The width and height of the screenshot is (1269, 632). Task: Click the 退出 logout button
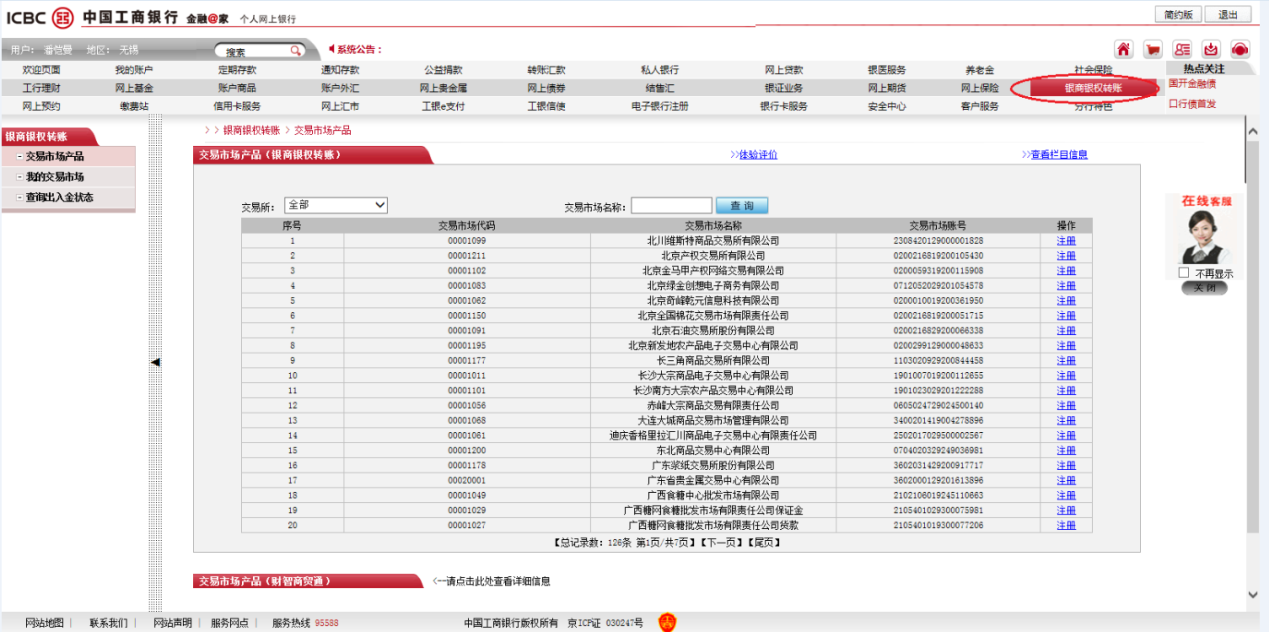point(1227,15)
